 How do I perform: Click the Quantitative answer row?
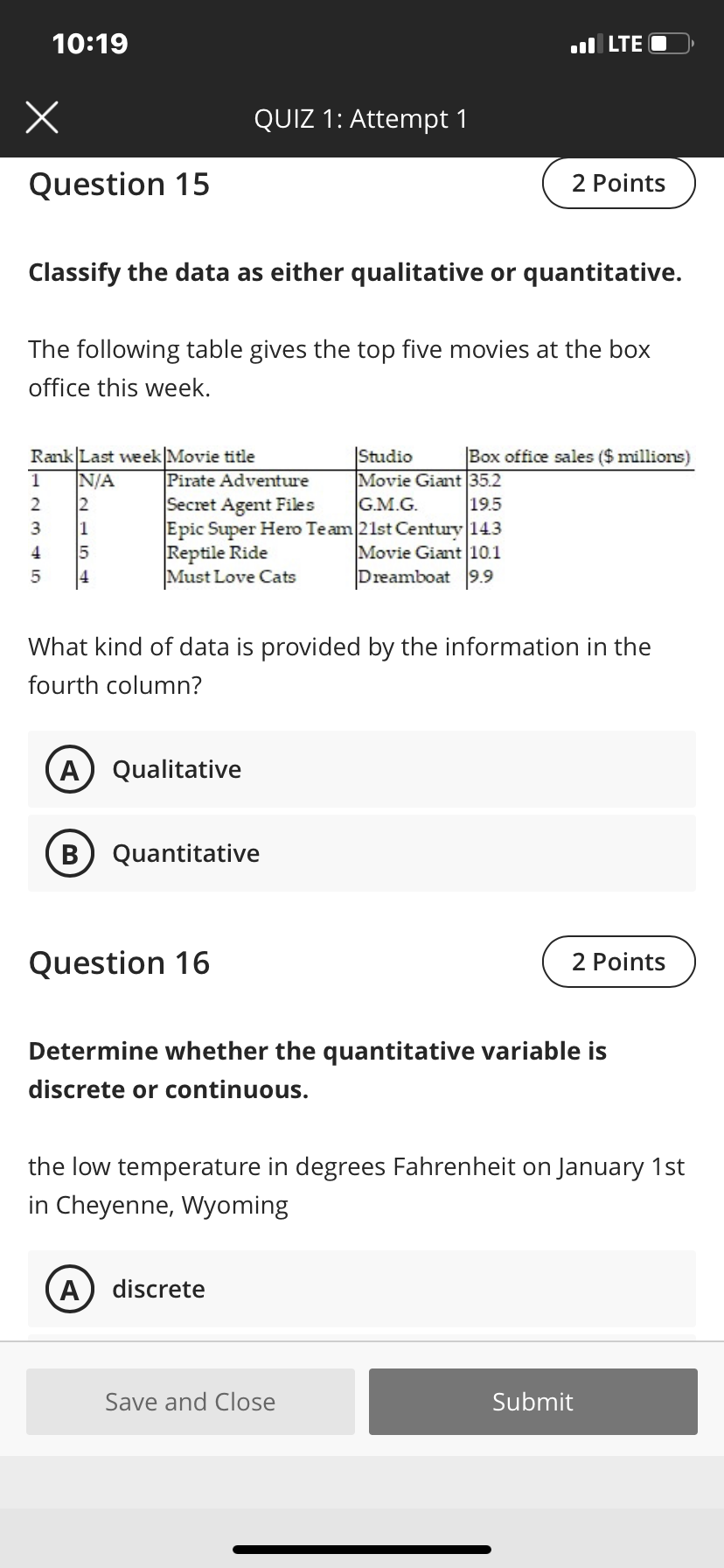[x=362, y=853]
